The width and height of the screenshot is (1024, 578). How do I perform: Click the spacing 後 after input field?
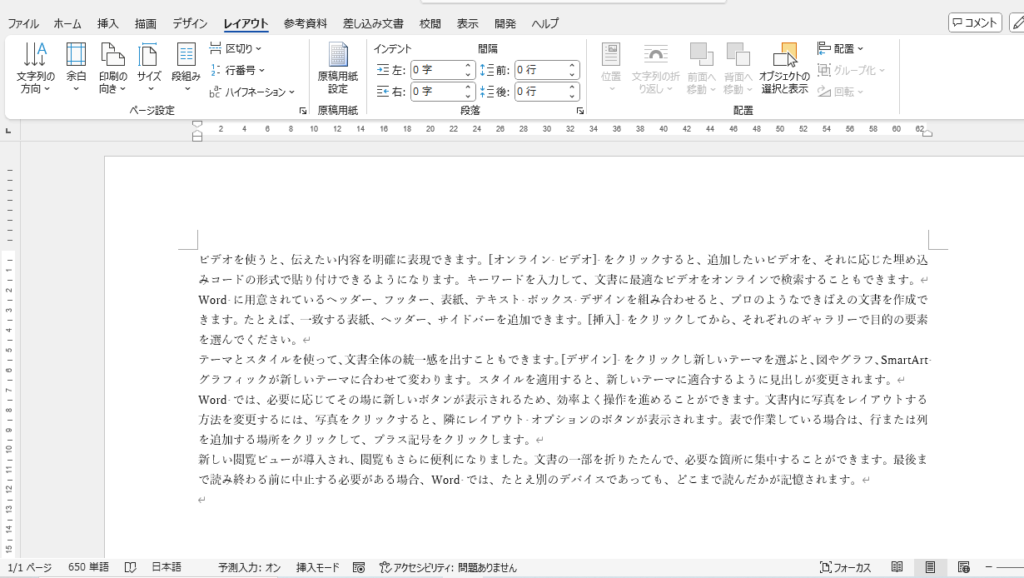(541, 91)
